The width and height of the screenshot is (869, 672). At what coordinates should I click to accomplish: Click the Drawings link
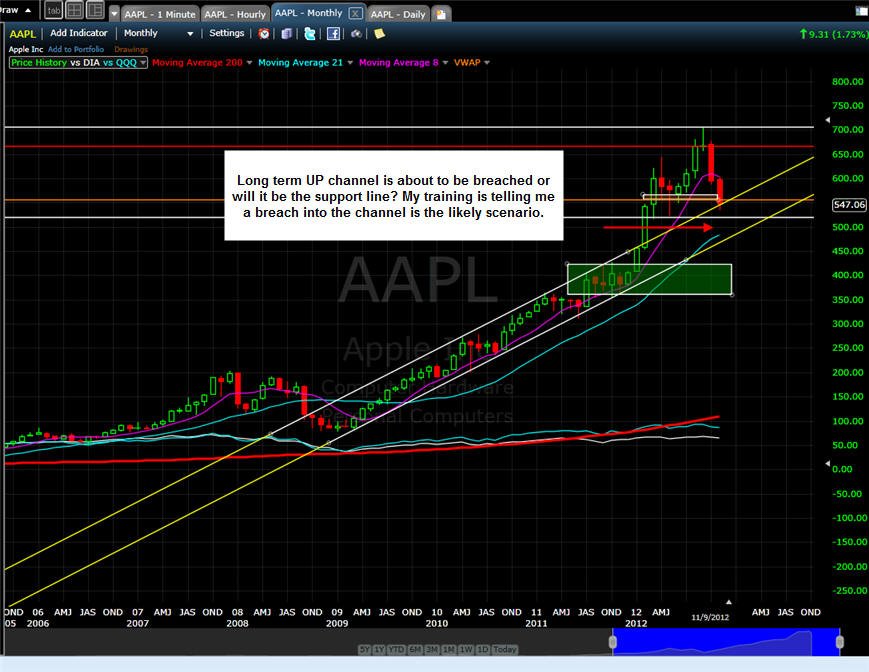tap(131, 49)
